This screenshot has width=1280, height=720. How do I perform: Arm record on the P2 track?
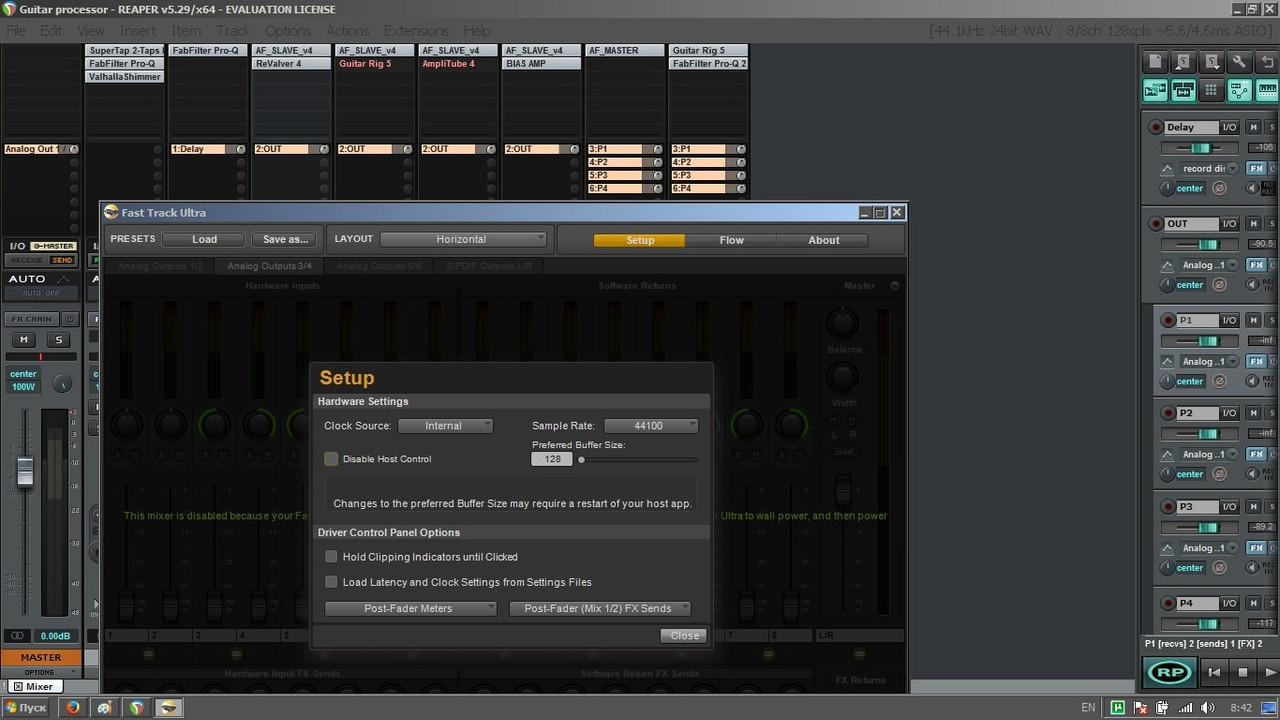click(x=1168, y=413)
